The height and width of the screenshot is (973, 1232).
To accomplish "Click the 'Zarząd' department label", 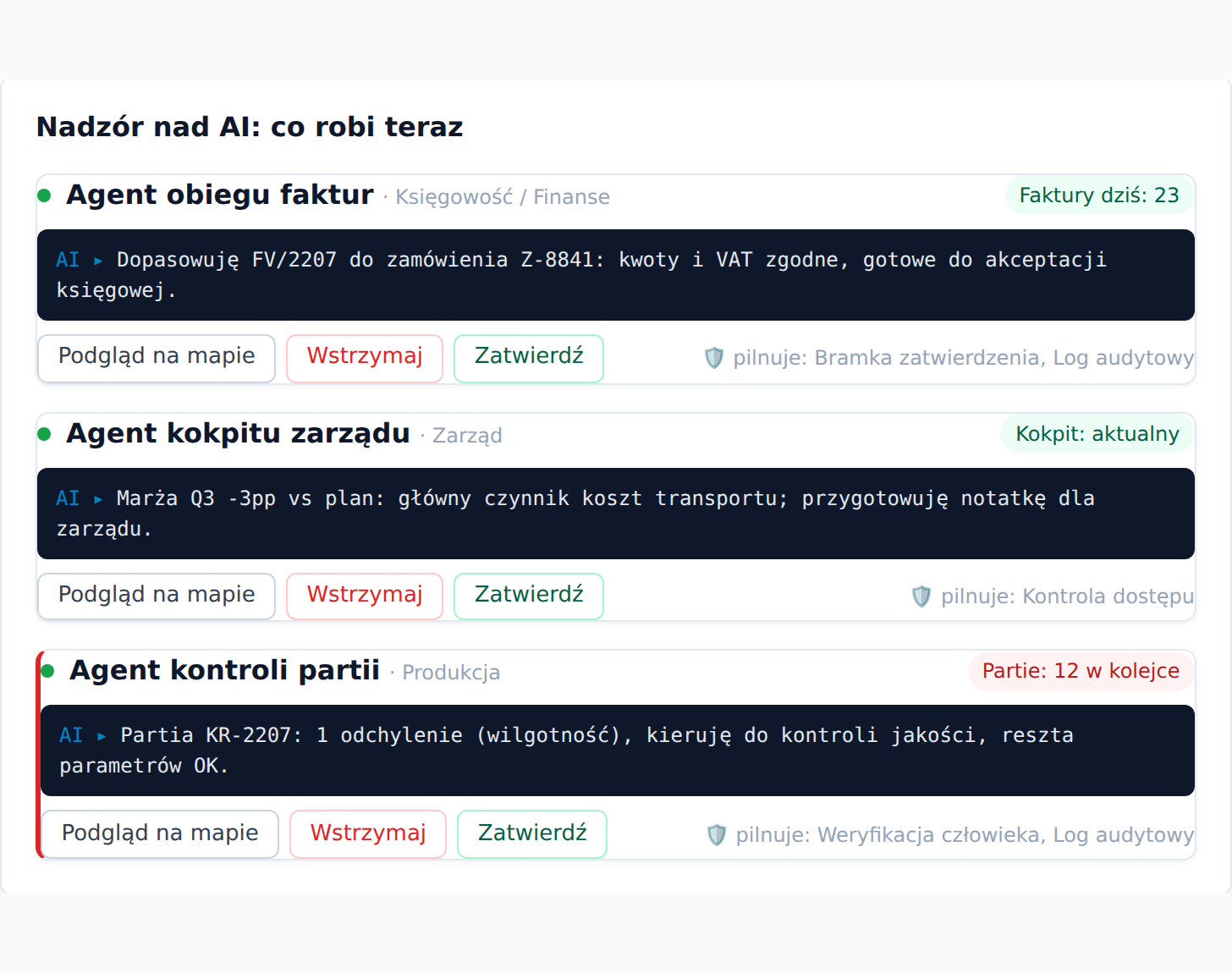I will point(467,436).
